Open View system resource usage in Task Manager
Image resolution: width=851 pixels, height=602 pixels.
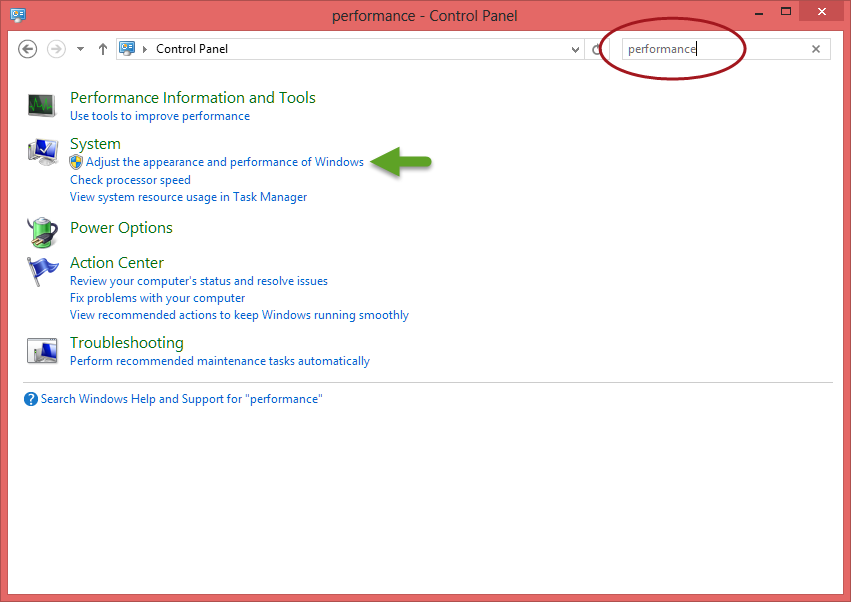(188, 197)
